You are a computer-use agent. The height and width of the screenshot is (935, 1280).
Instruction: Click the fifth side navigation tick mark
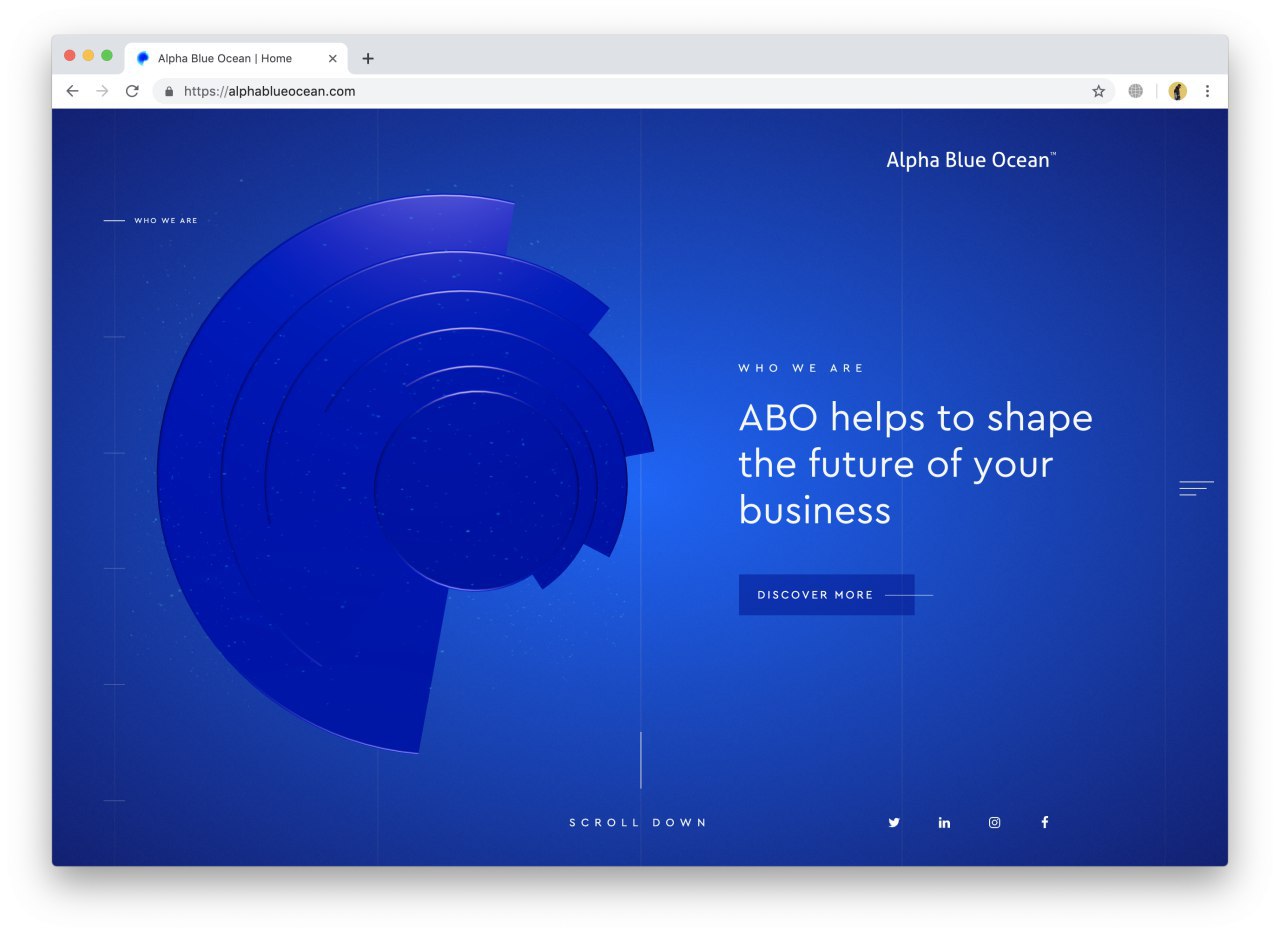tap(114, 685)
